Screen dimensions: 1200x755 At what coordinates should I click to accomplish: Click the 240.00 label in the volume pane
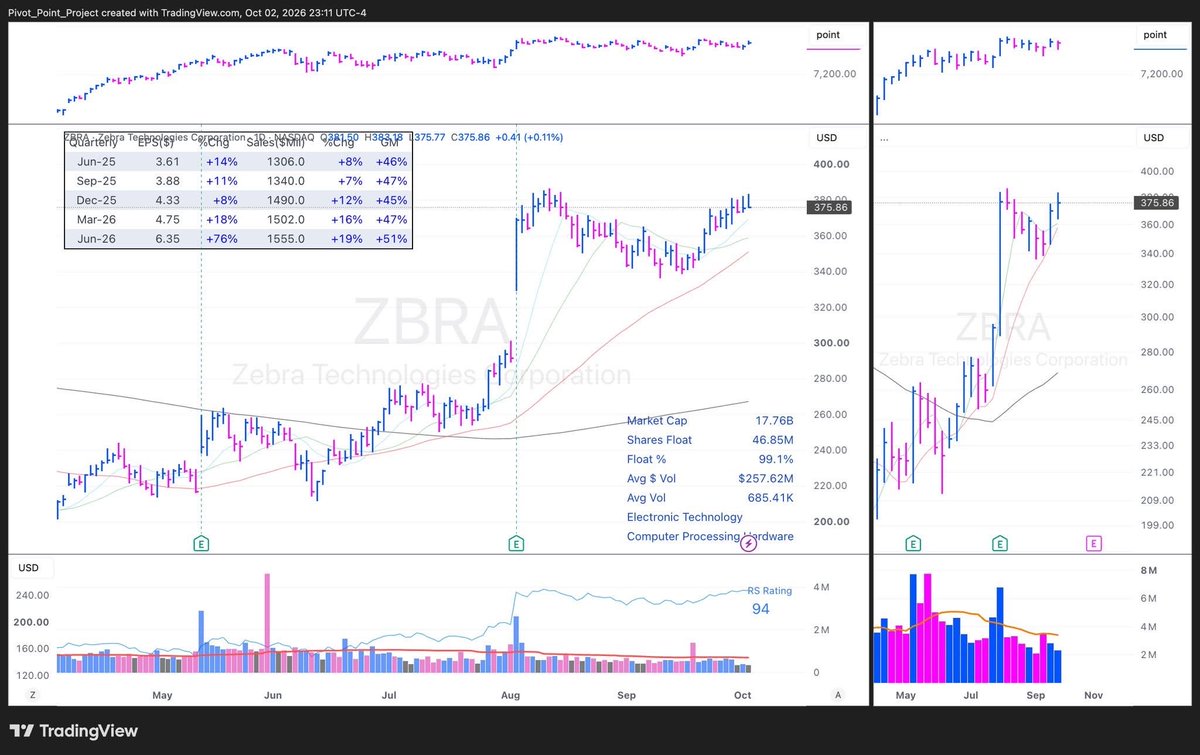point(33,595)
